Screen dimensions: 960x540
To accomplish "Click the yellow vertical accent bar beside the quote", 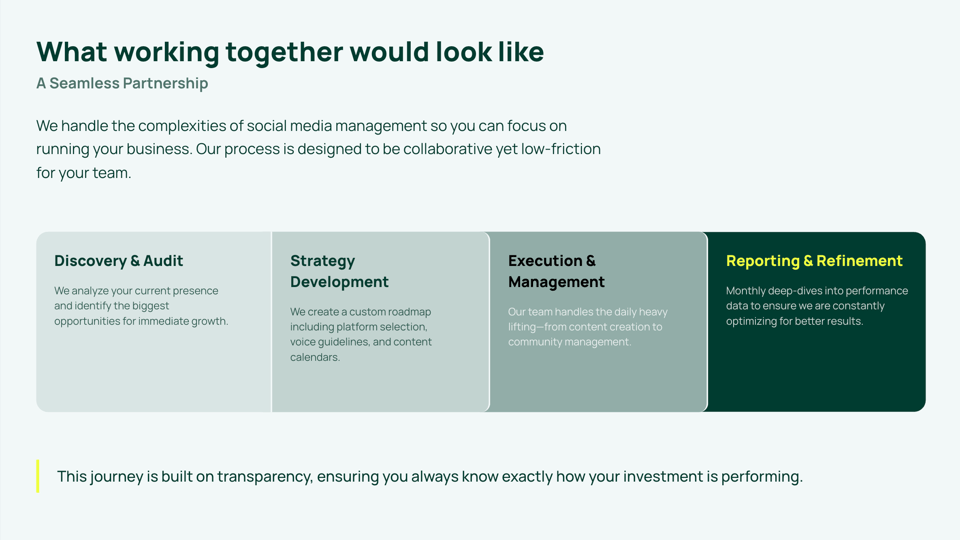I will pos(38,476).
